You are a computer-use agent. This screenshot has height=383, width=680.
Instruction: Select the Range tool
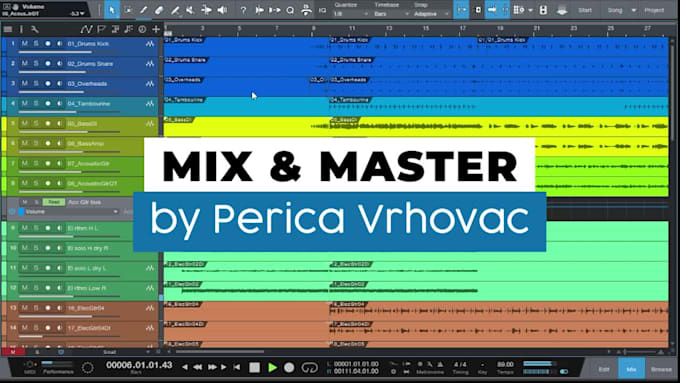[x=128, y=10]
